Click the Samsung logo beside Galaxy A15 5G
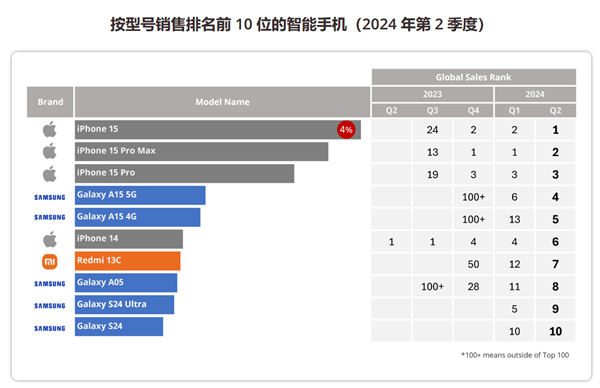Image resolution: width=600 pixels, height=388 pixels. pos(50,197)
